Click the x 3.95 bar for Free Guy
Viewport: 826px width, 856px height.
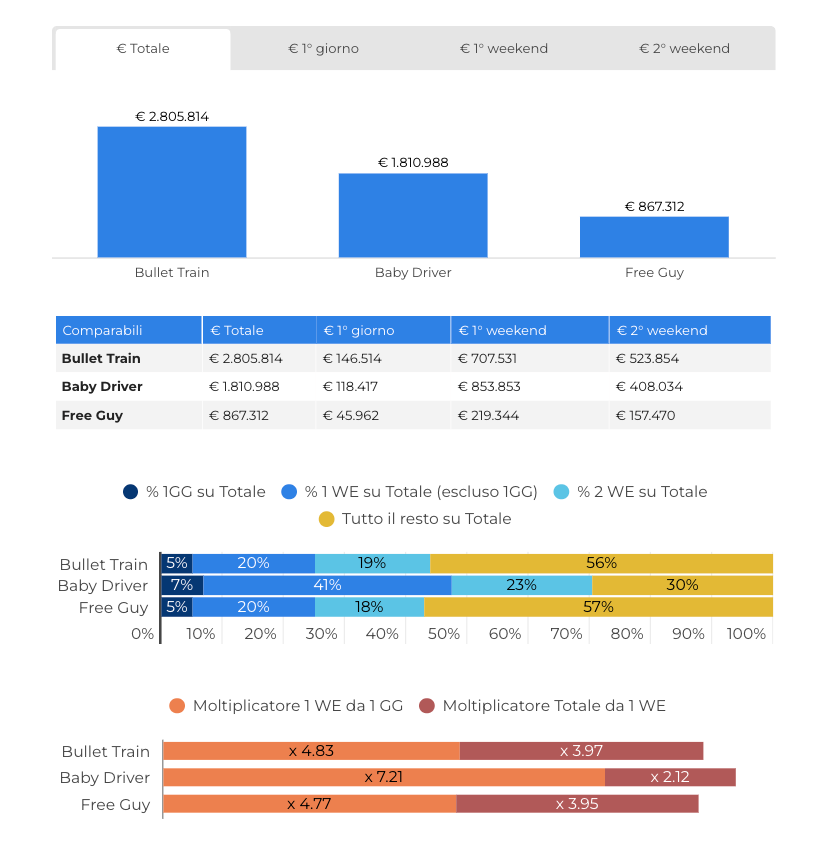(578, 804)
